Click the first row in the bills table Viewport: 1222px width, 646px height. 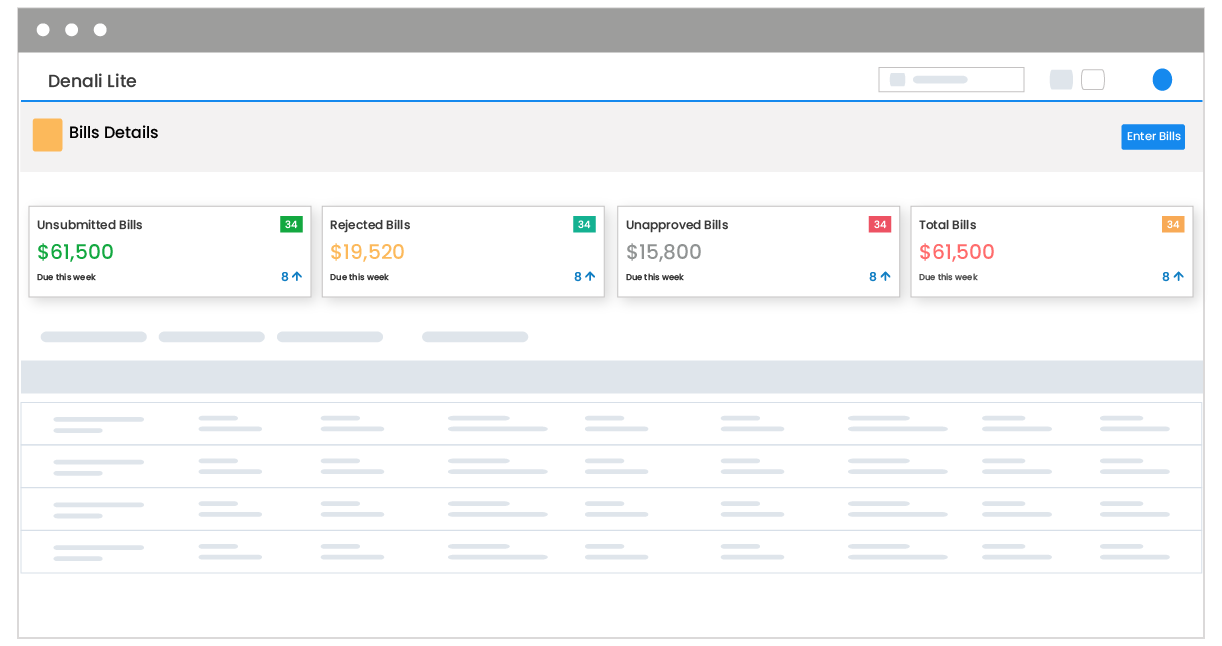click(611, 424)
